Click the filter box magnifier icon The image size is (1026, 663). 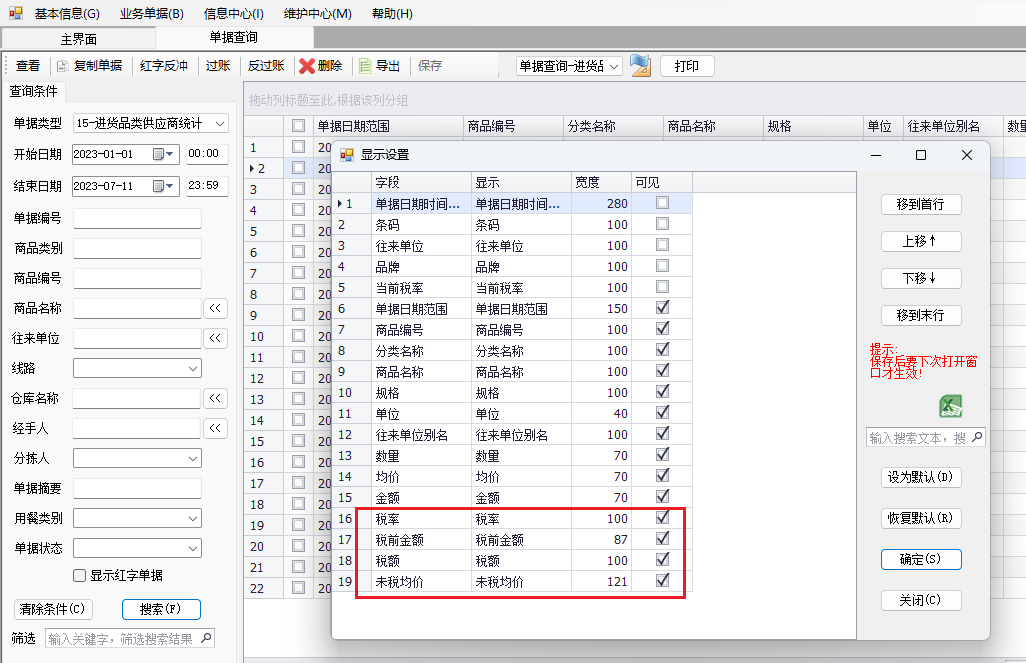(x=206, y=638)
